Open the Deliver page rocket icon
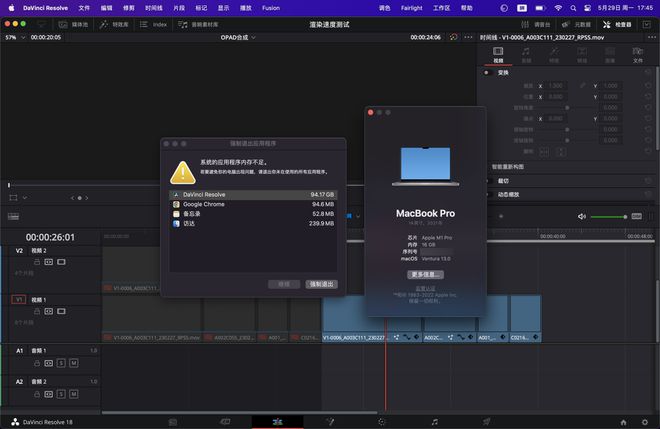This screenshot has height=429, width=660. (486, 422)
